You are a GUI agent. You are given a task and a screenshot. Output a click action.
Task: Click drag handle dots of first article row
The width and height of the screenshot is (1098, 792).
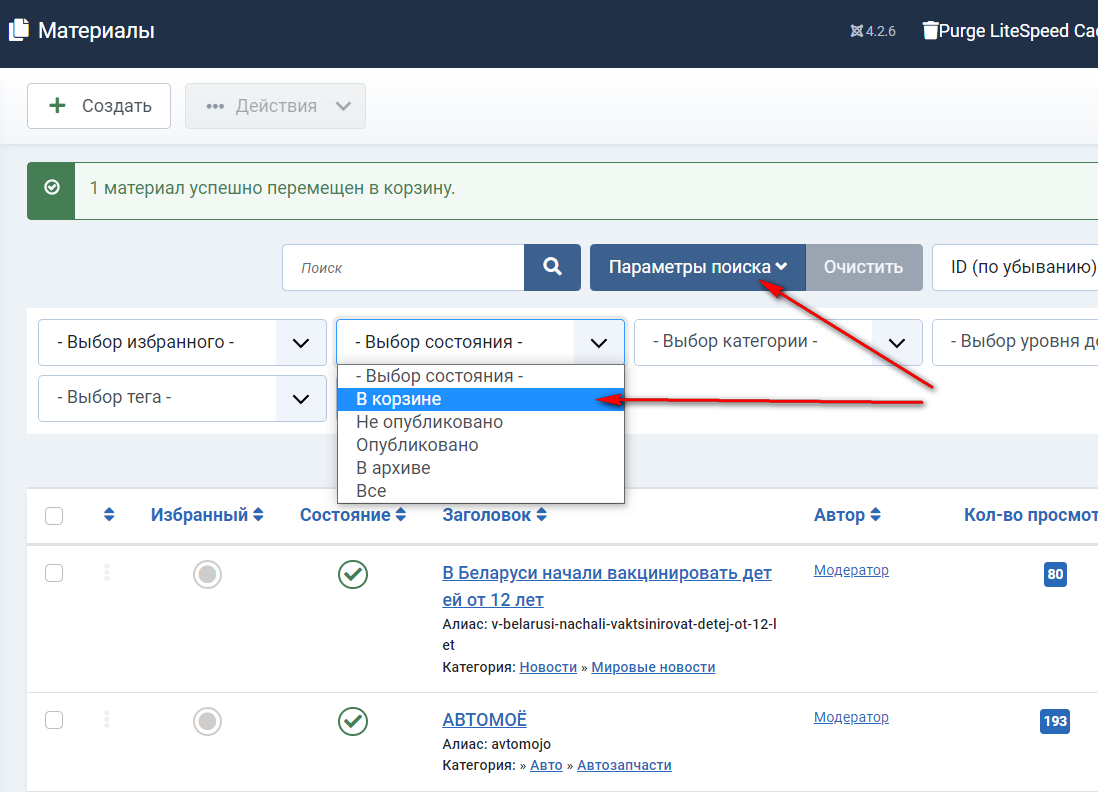coord(107,573)
